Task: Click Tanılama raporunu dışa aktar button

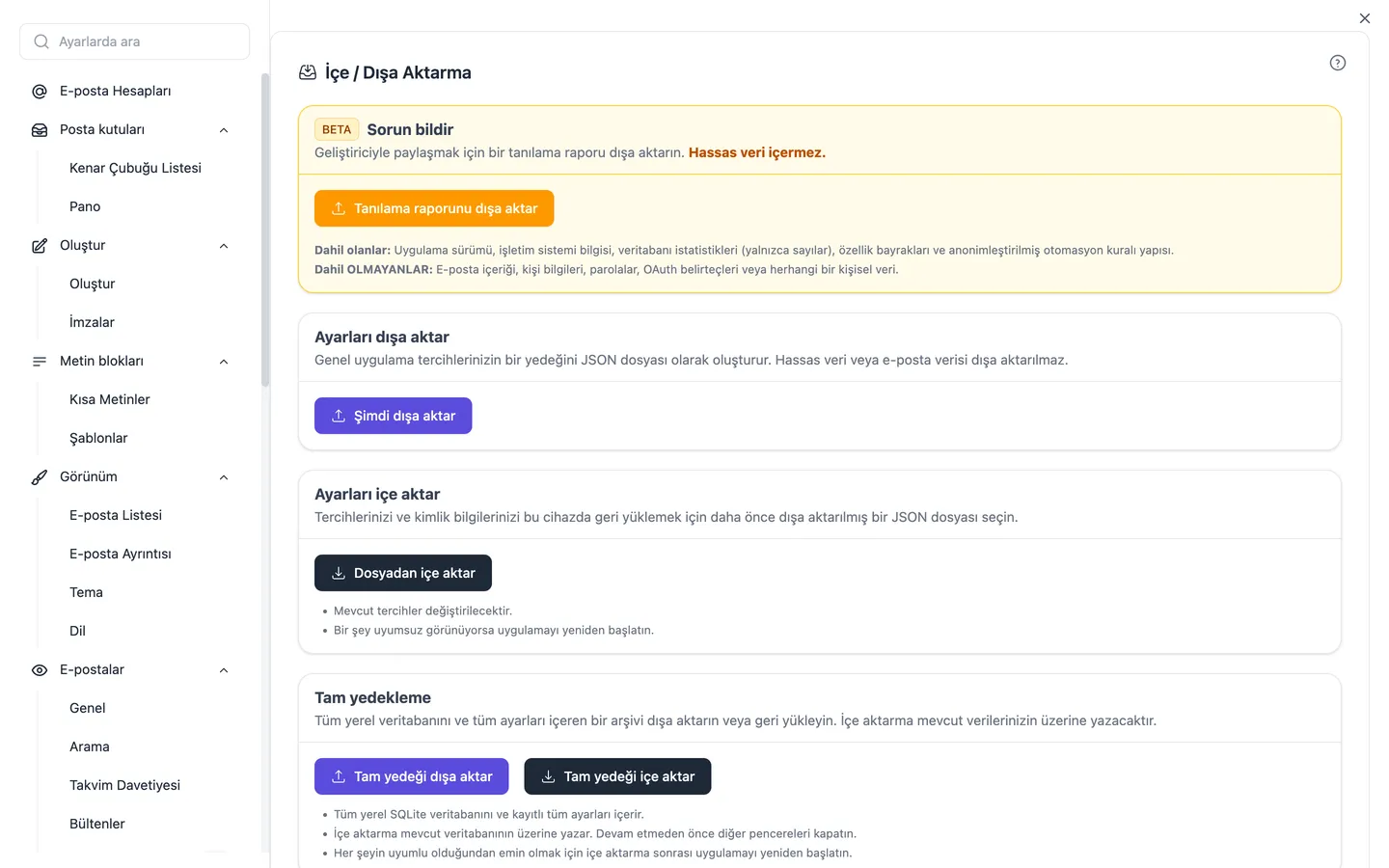Action: pos(434,208)
